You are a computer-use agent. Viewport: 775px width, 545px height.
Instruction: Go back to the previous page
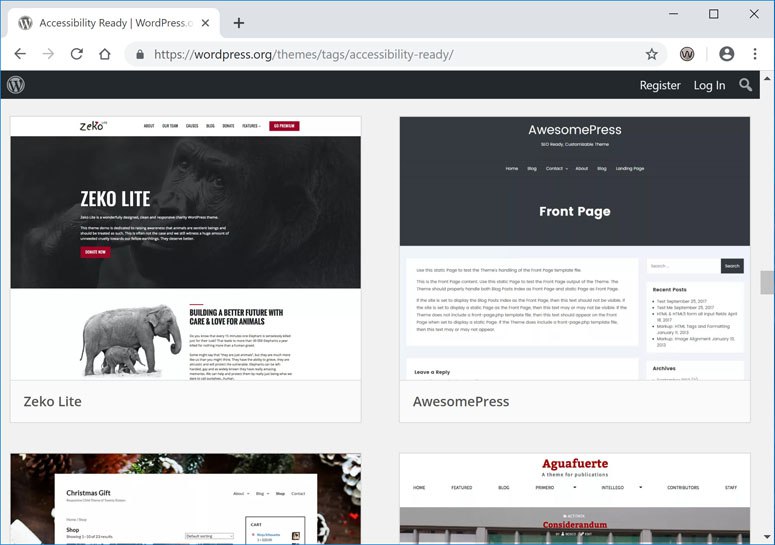coord(20,54)
